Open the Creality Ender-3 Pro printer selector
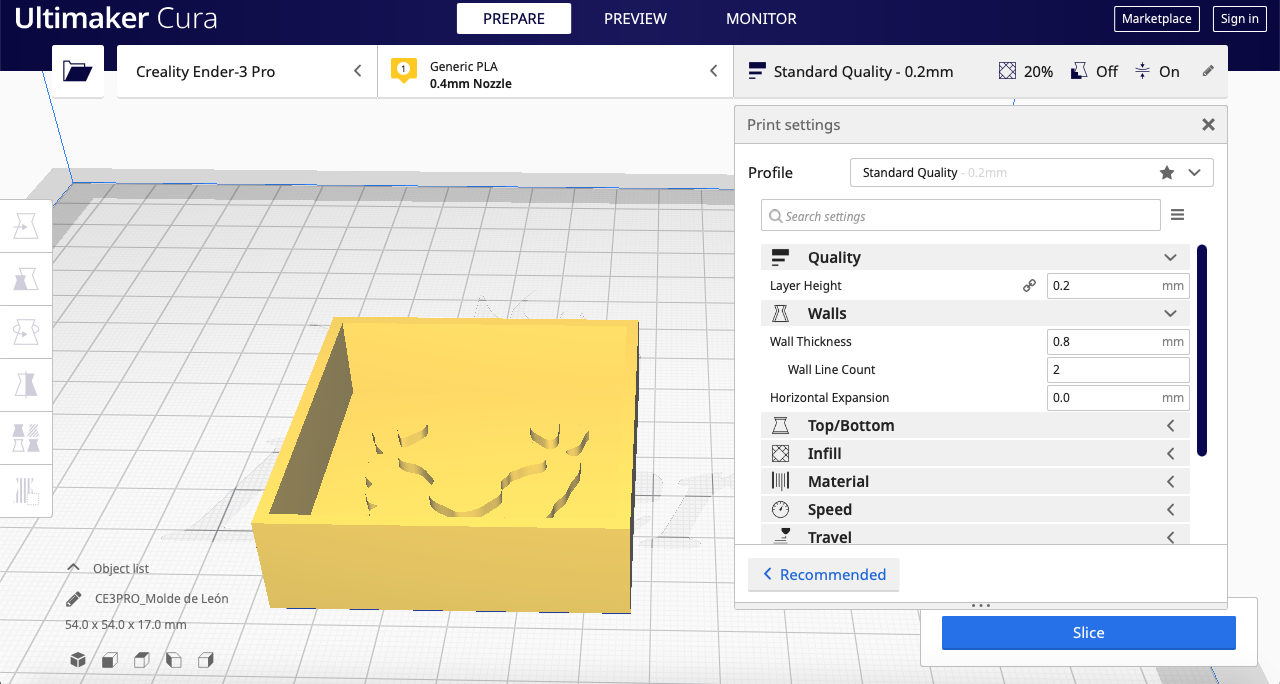The width and height of the screenshot is (1280, 684). (247, 71)
